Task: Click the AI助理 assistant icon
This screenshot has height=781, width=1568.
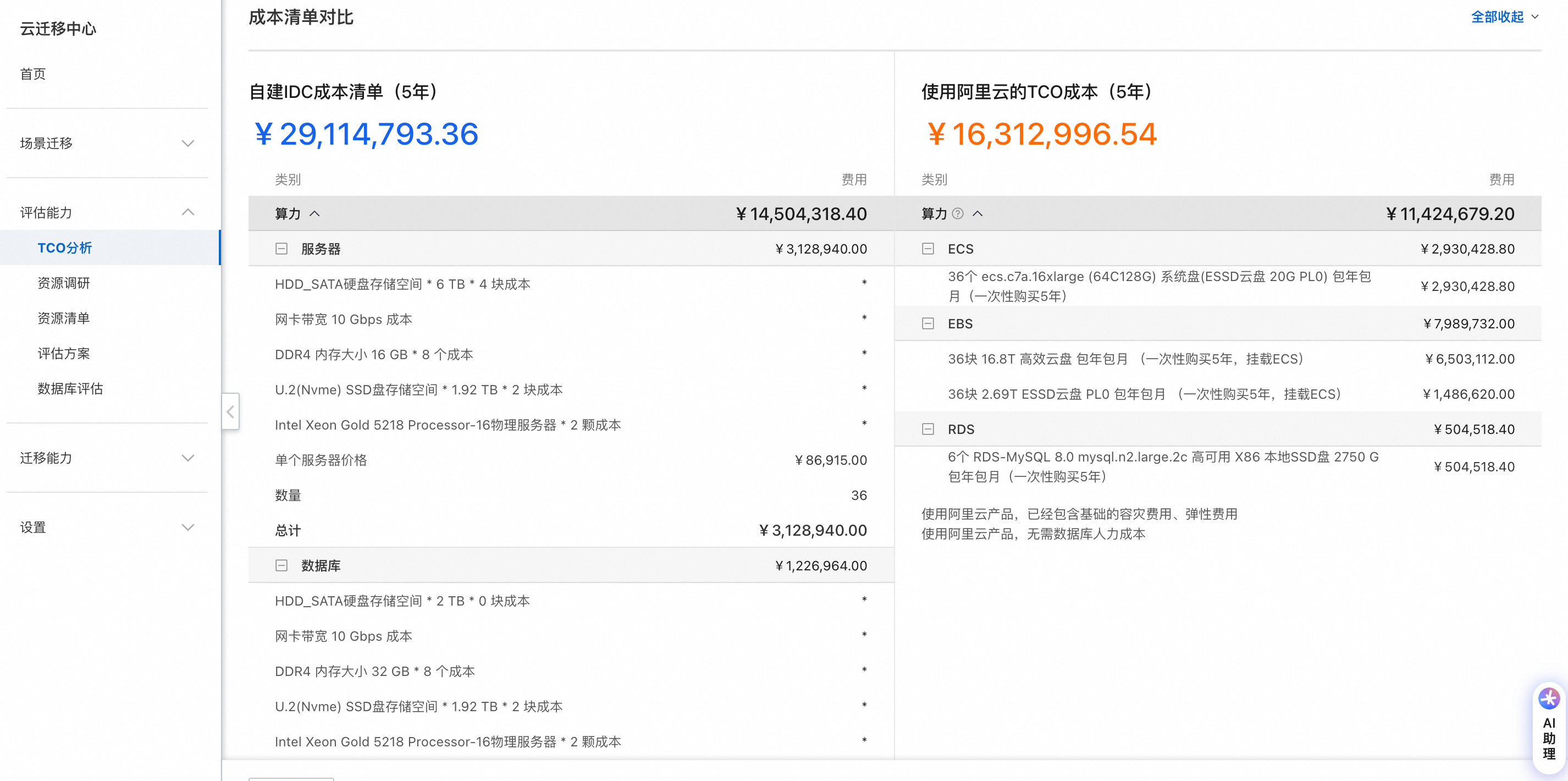Action: tap(1549, 699)
